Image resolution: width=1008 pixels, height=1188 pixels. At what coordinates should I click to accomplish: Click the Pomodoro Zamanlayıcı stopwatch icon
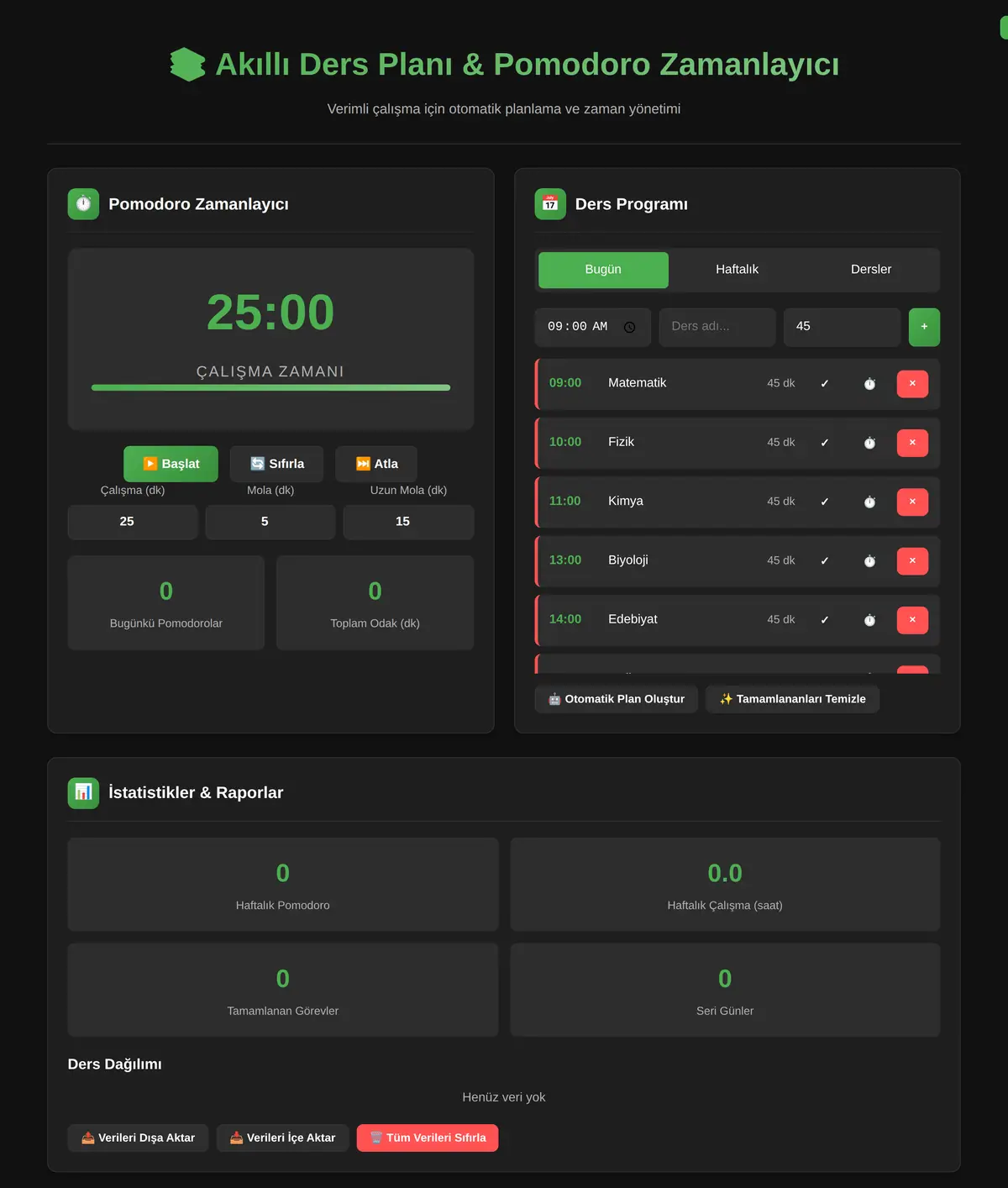[x=83, y=204]
